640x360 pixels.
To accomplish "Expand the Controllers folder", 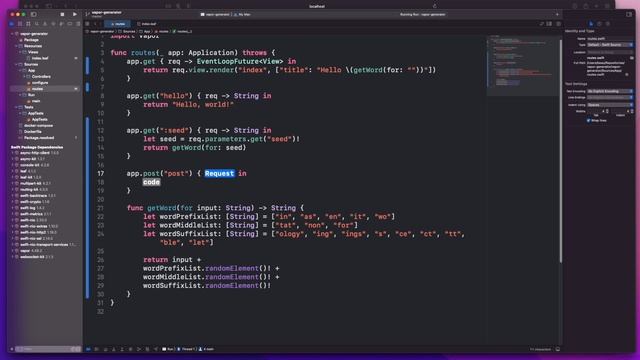I will click(24, 77).
